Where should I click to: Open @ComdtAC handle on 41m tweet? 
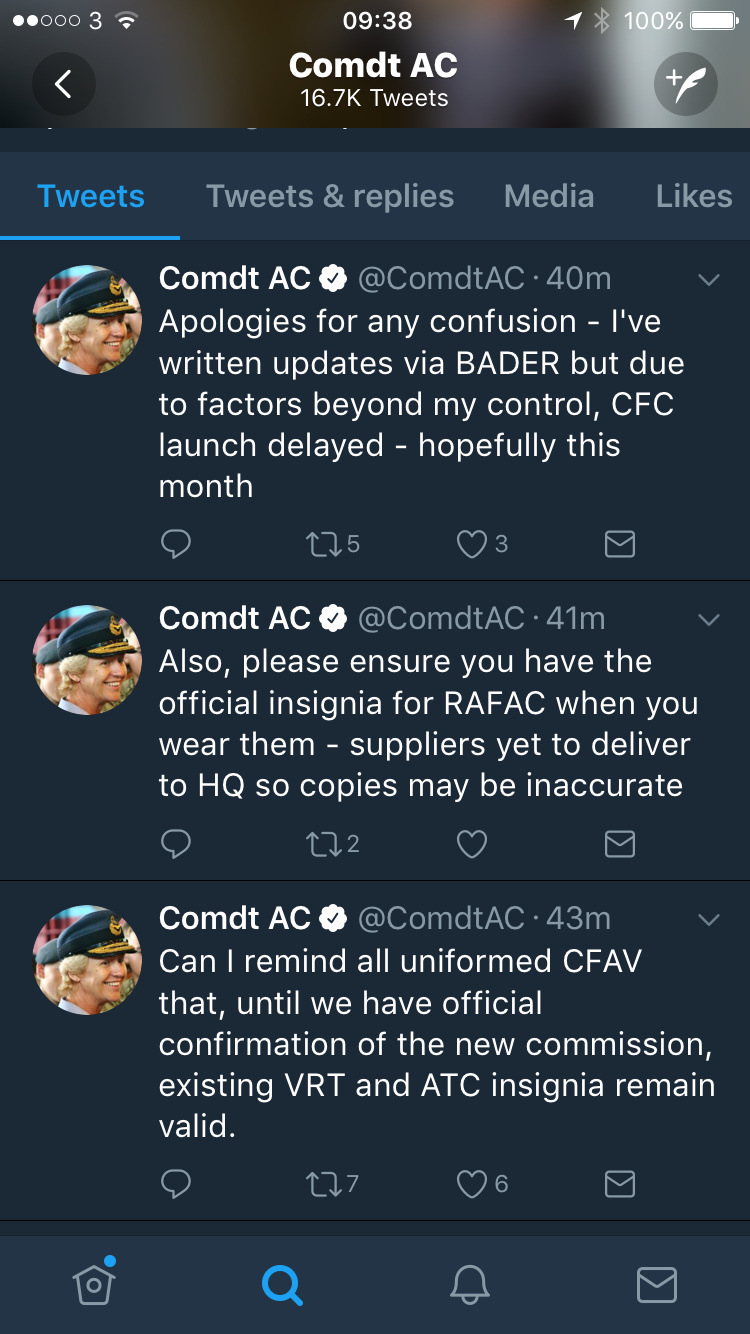[x=441, y=618]
